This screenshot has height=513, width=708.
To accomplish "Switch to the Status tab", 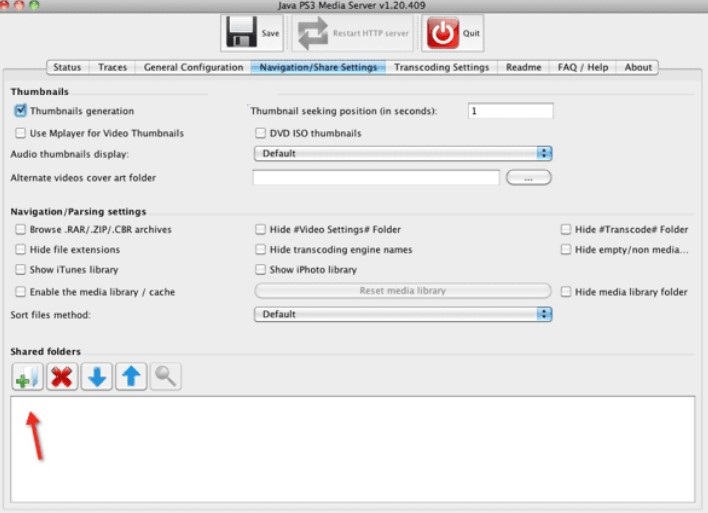I will [x=67, y=67].
